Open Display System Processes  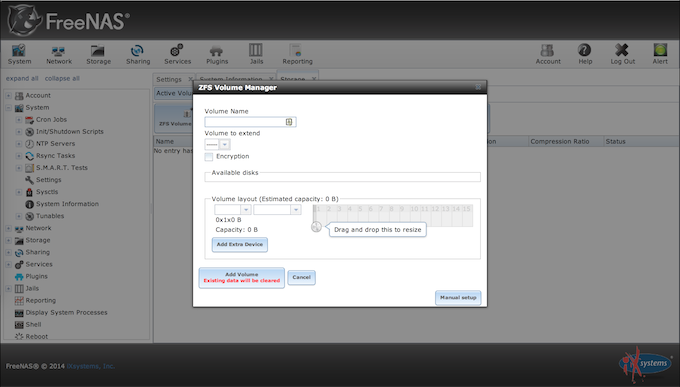tap(66, 312)
